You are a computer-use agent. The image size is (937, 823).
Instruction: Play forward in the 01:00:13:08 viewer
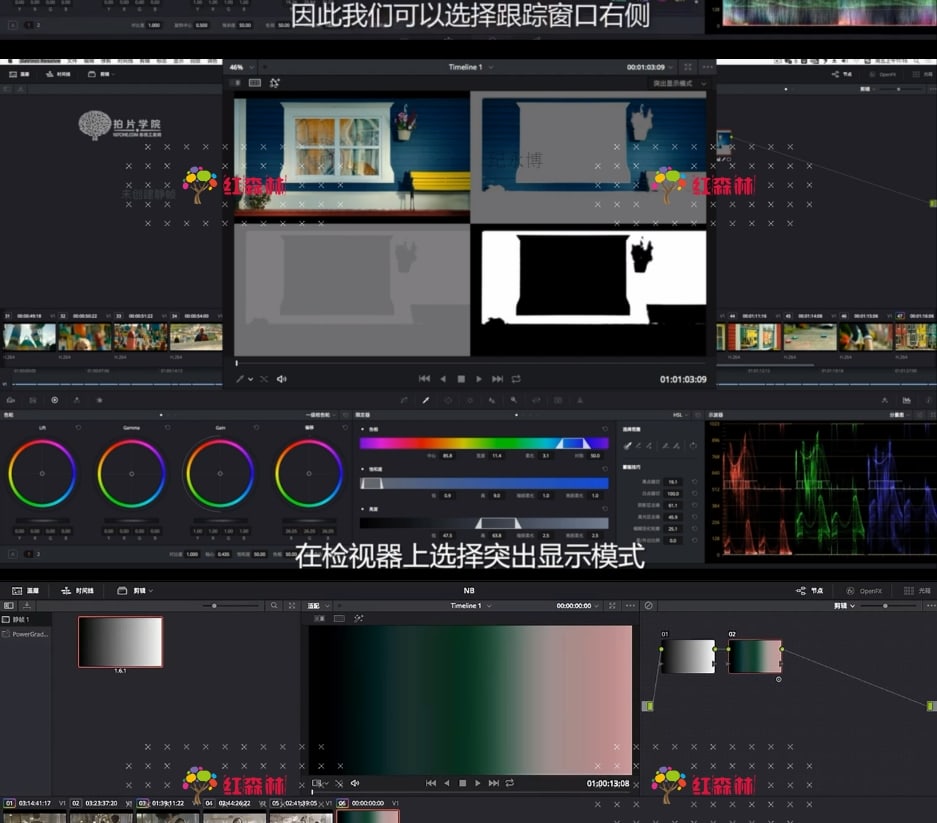tap(477, 783)
